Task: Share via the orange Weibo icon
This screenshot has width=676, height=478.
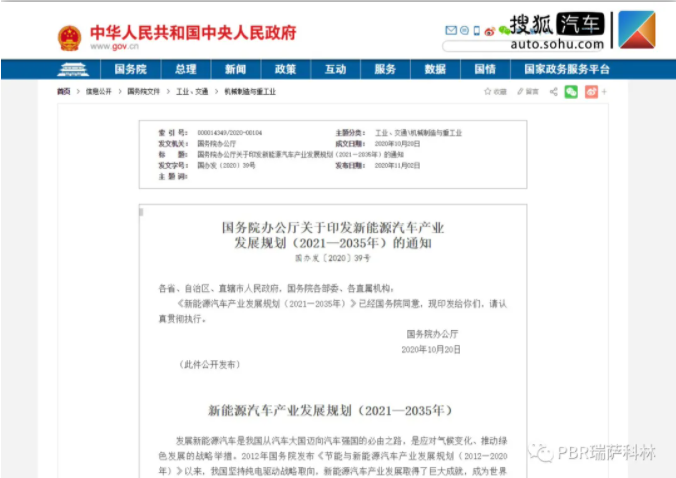Action: tap(591, 91)
